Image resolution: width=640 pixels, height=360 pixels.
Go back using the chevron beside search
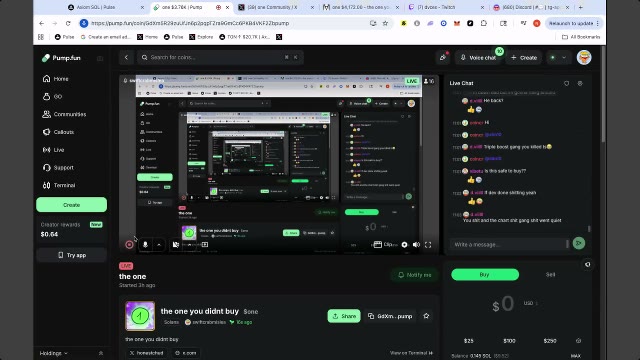click(x=126, y=58)
